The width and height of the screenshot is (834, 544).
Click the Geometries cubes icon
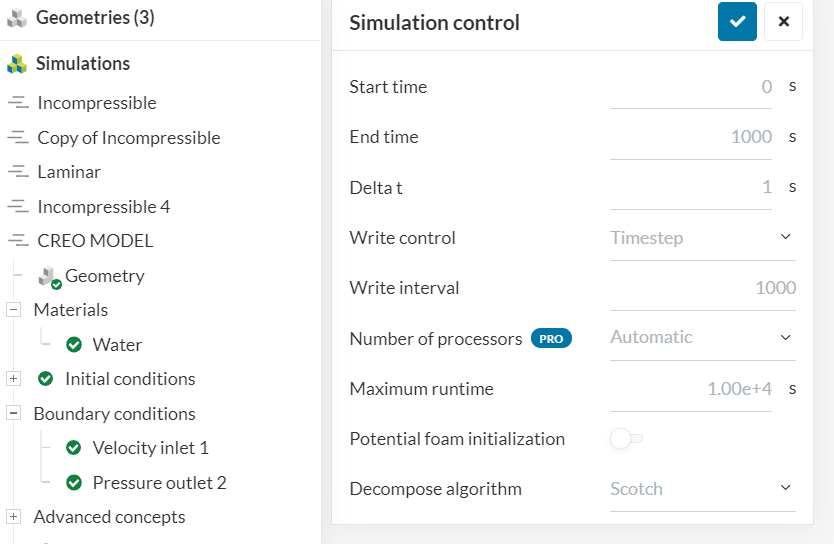[16, 18]
